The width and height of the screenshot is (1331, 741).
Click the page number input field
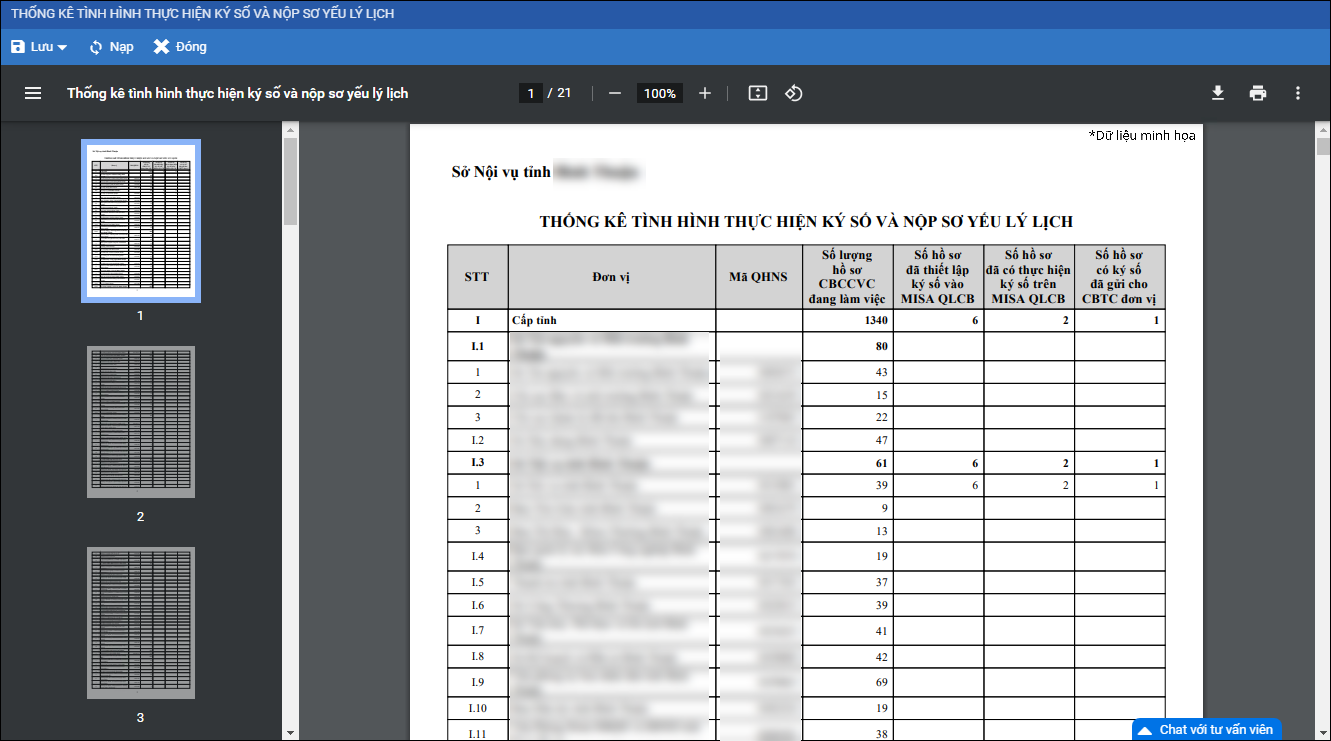point(530,93)
